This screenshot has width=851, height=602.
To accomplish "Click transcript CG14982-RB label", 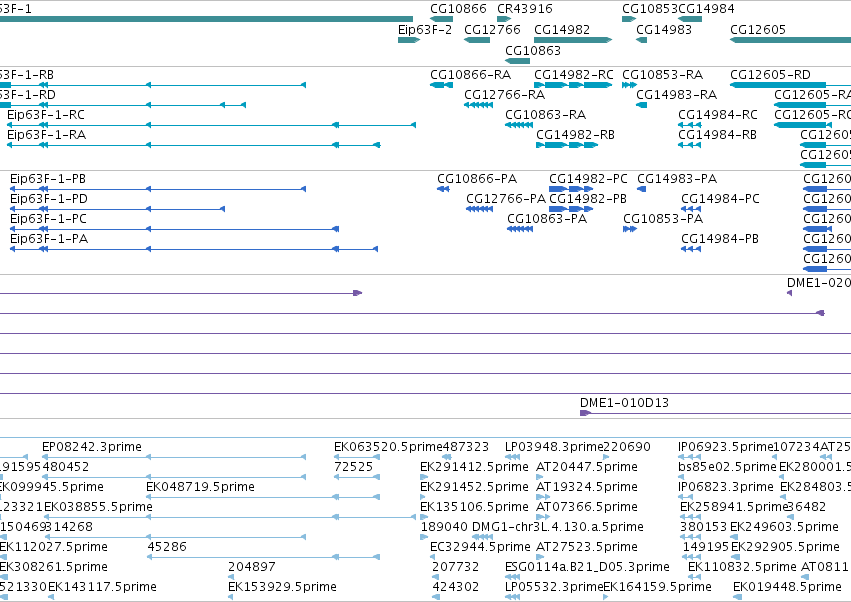I will tap(575, 135).
